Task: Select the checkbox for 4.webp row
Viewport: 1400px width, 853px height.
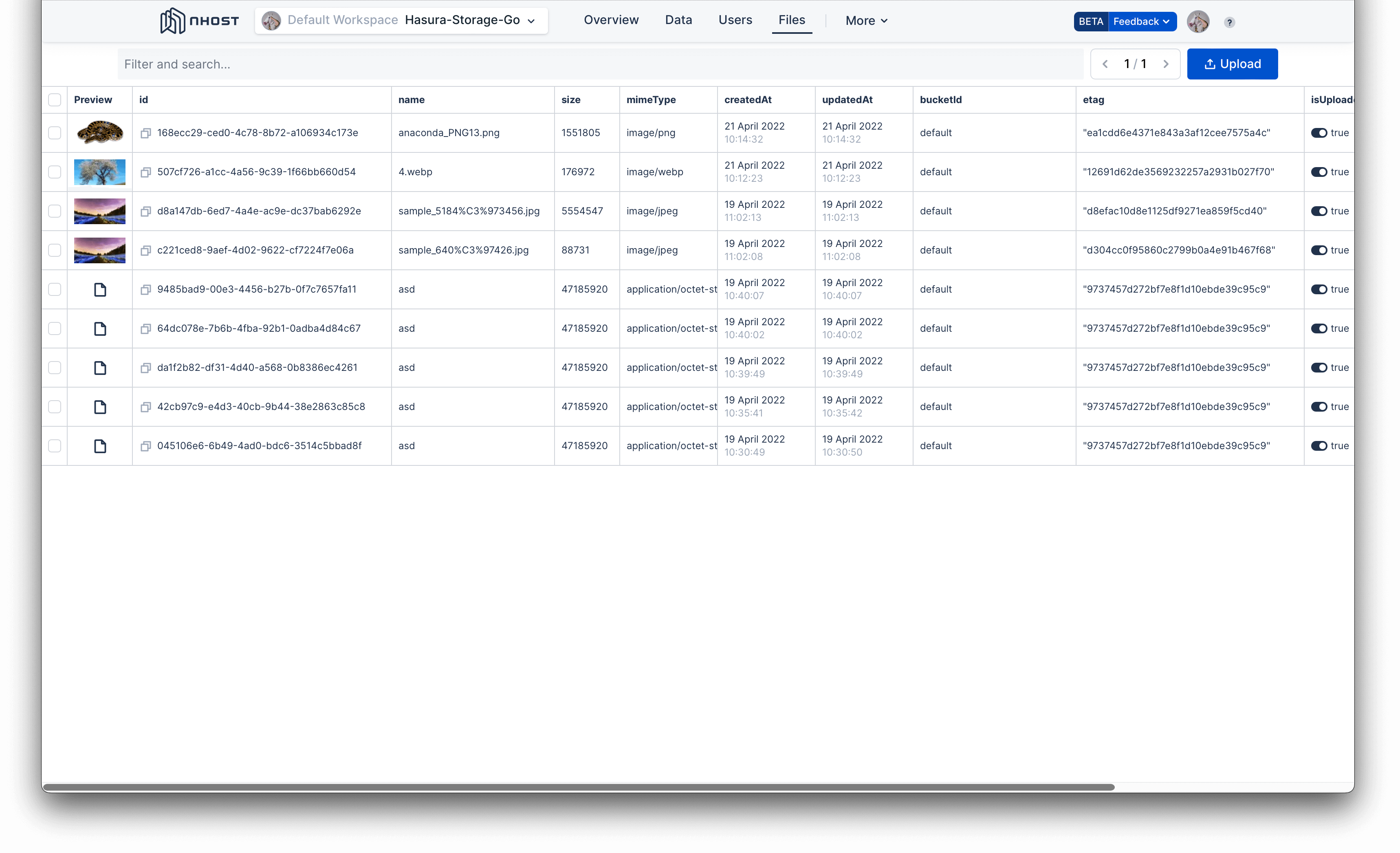Action: pyautogui.click(x=55, y=171)
